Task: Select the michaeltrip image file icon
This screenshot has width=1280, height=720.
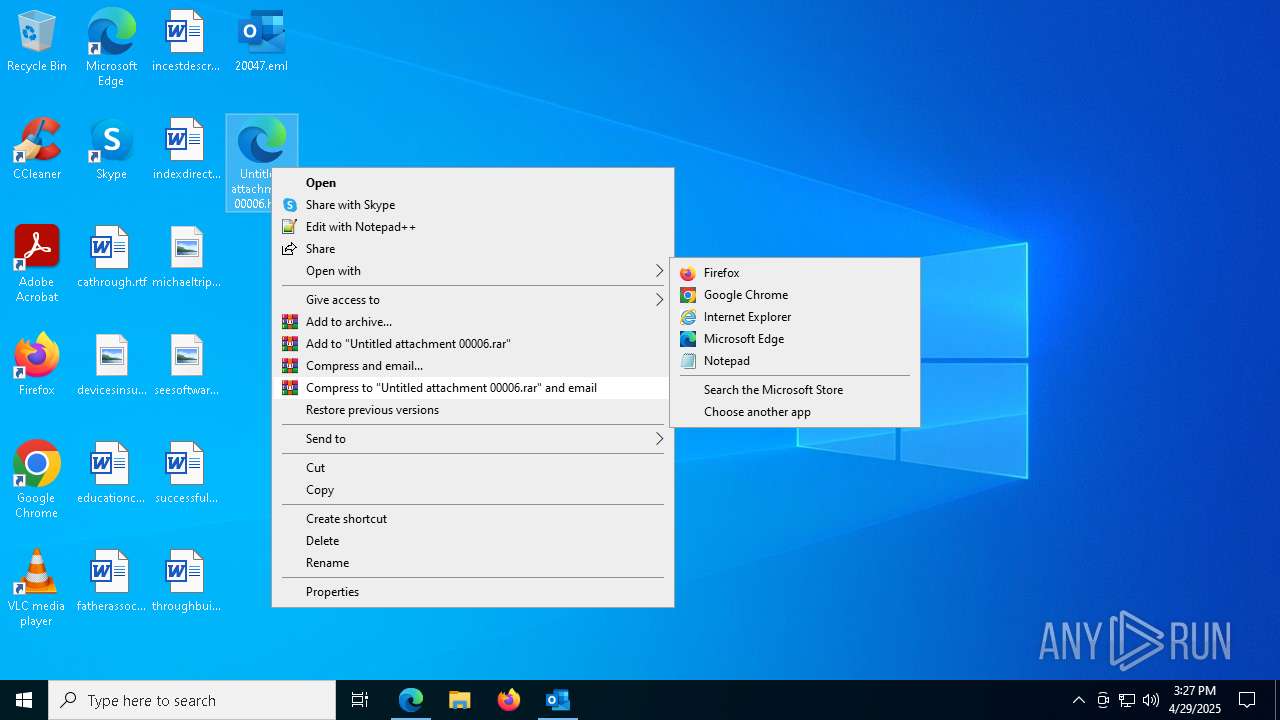Action: tap(186, 258)
